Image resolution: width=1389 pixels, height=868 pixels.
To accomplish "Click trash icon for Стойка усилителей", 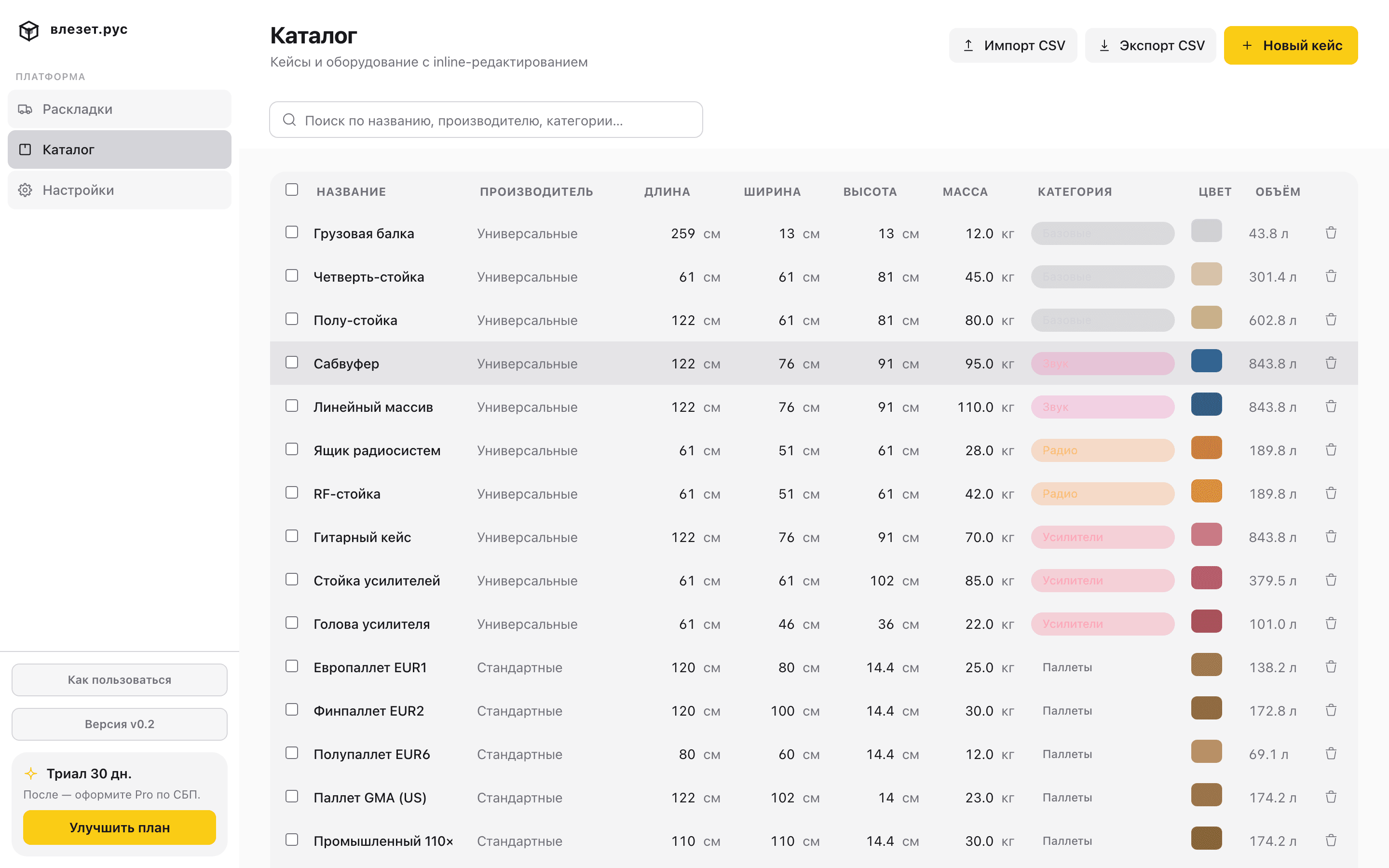I will (x=1331, y=580).
